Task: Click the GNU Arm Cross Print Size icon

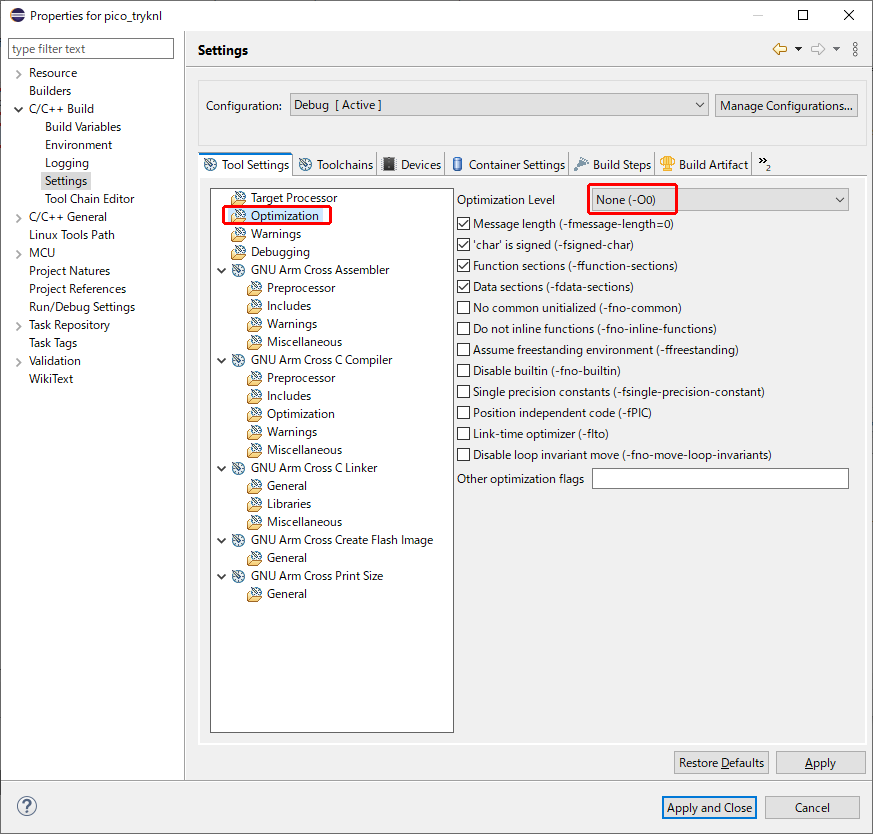Action: 239,576
